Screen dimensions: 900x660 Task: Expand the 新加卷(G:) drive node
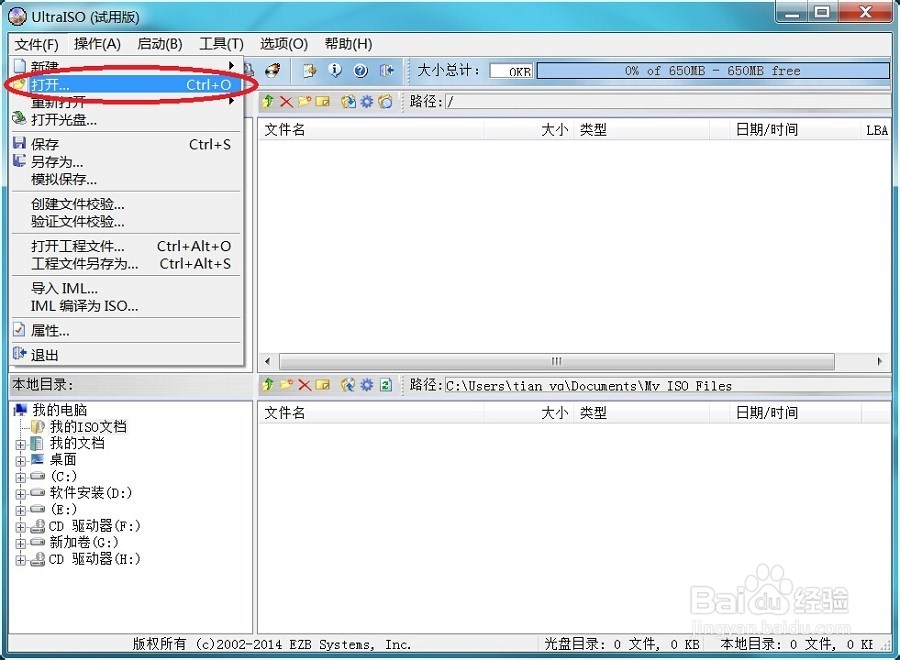(x=21, y=543)
